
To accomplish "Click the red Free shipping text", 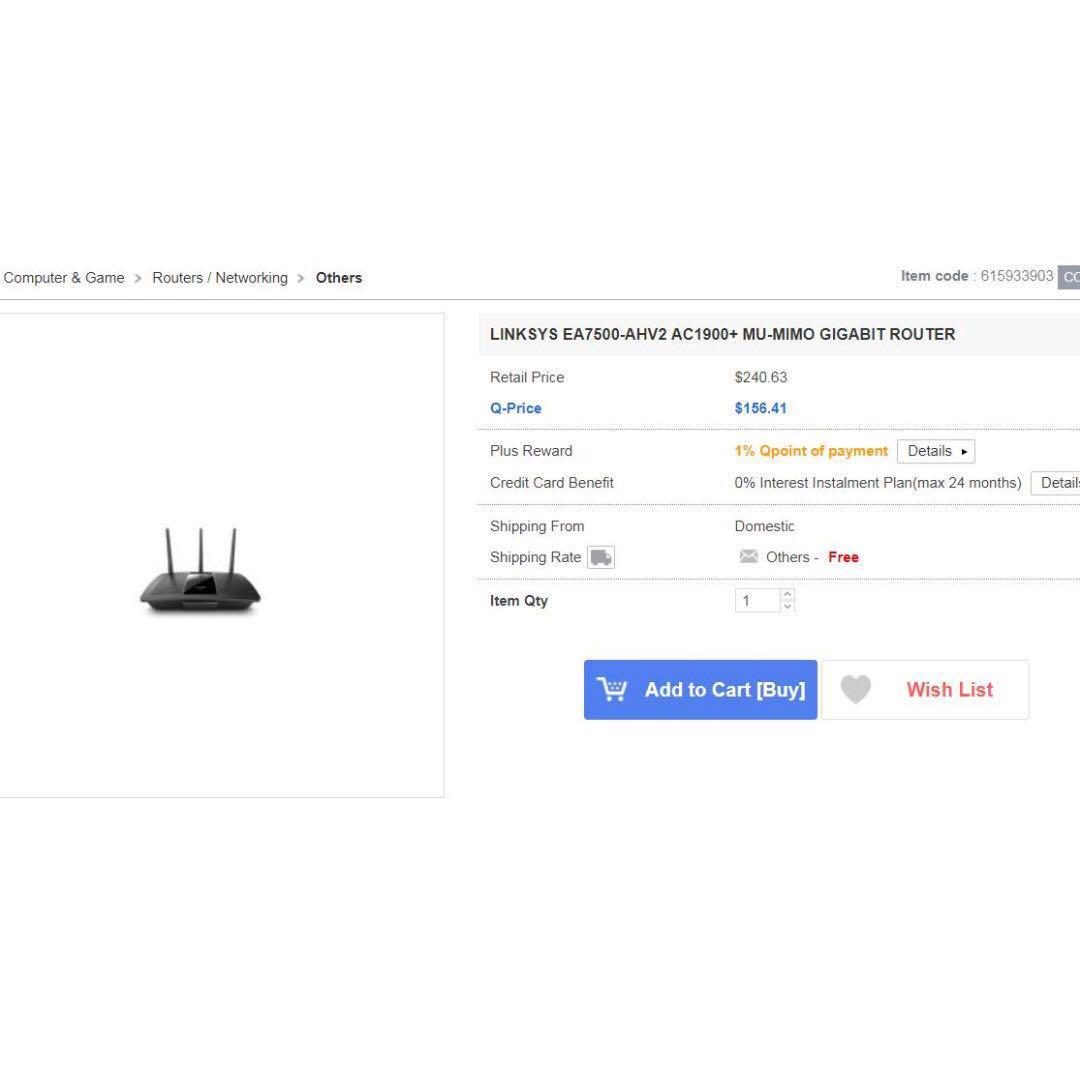I will click(843, 557).
